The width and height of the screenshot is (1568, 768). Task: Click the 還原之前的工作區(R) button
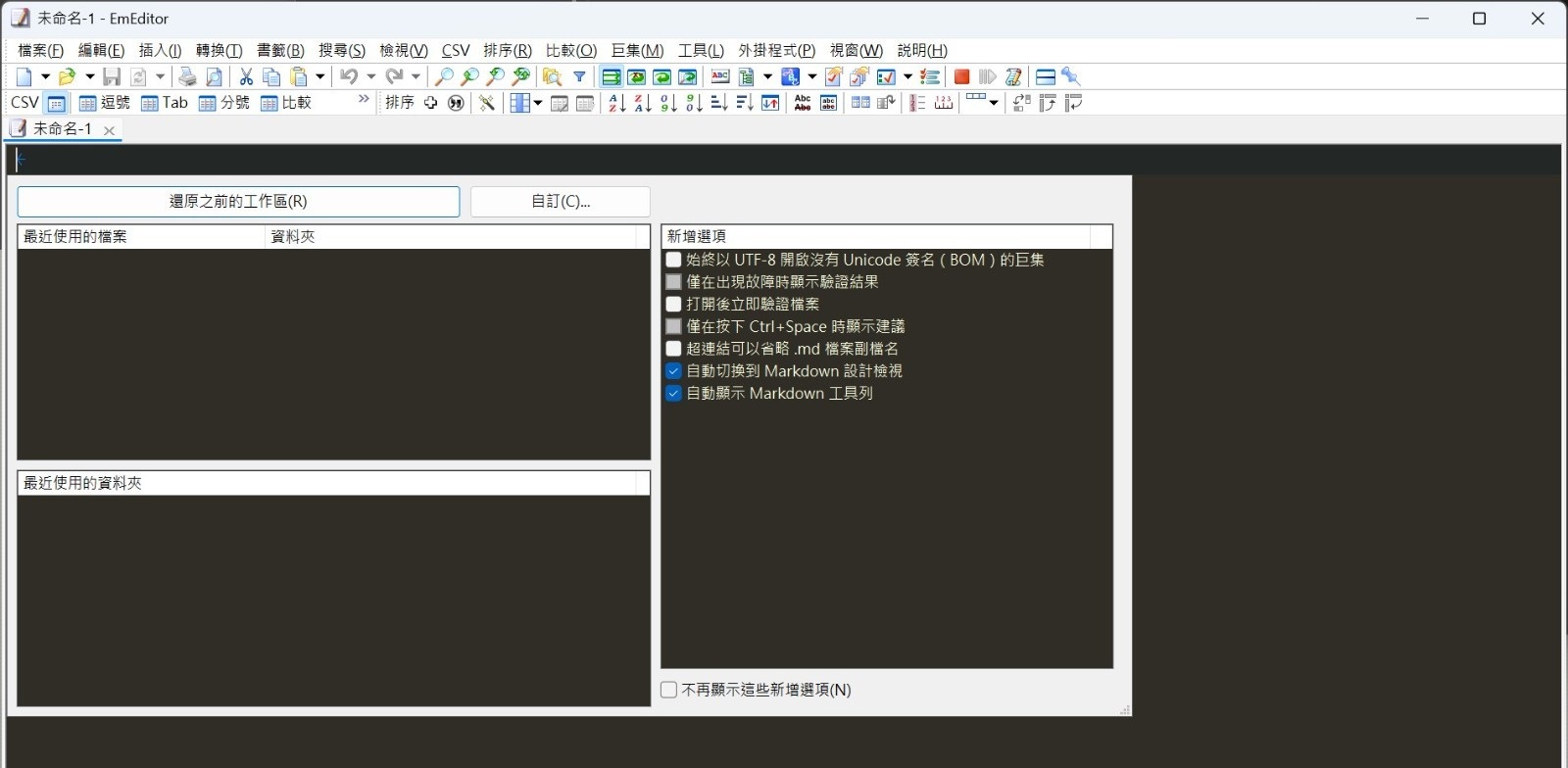238,202
